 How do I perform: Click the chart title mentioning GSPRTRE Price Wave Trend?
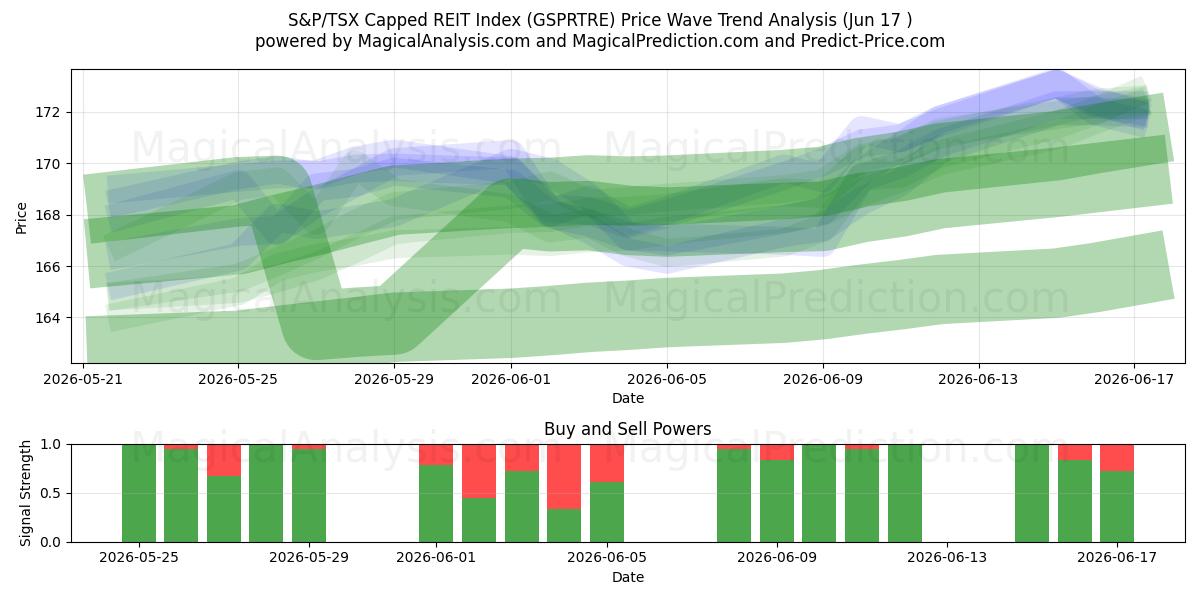(x=600, y=19)
